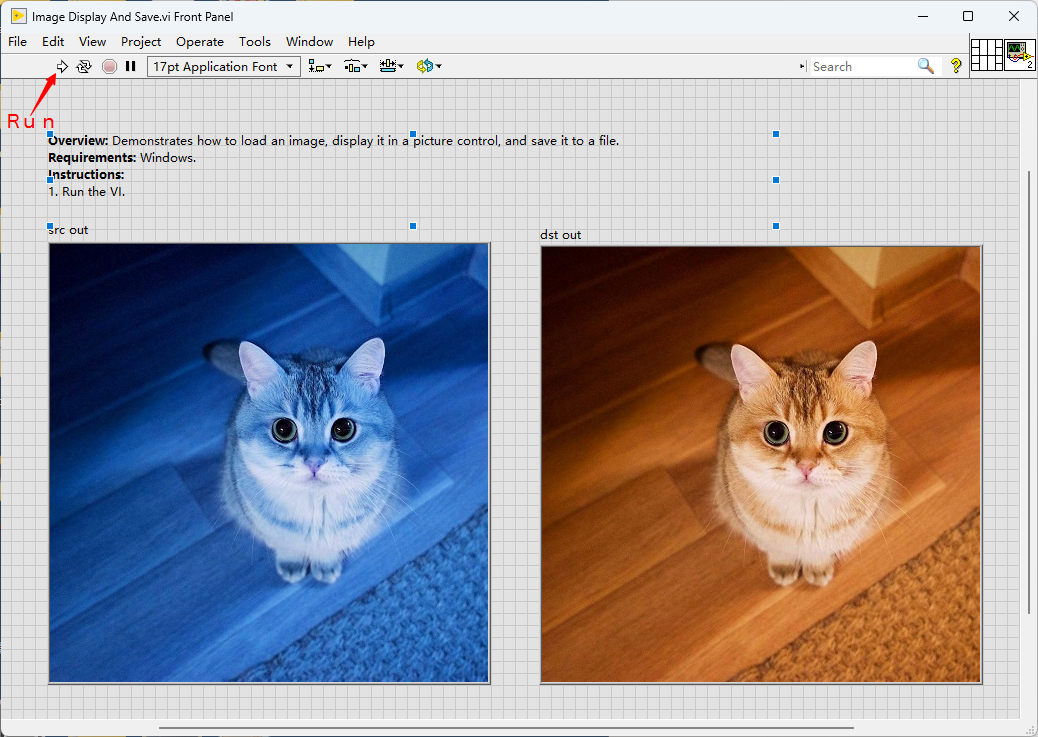Click the VI icon in corner
The image size is (1038, 737).
[x=1020, y=55]
